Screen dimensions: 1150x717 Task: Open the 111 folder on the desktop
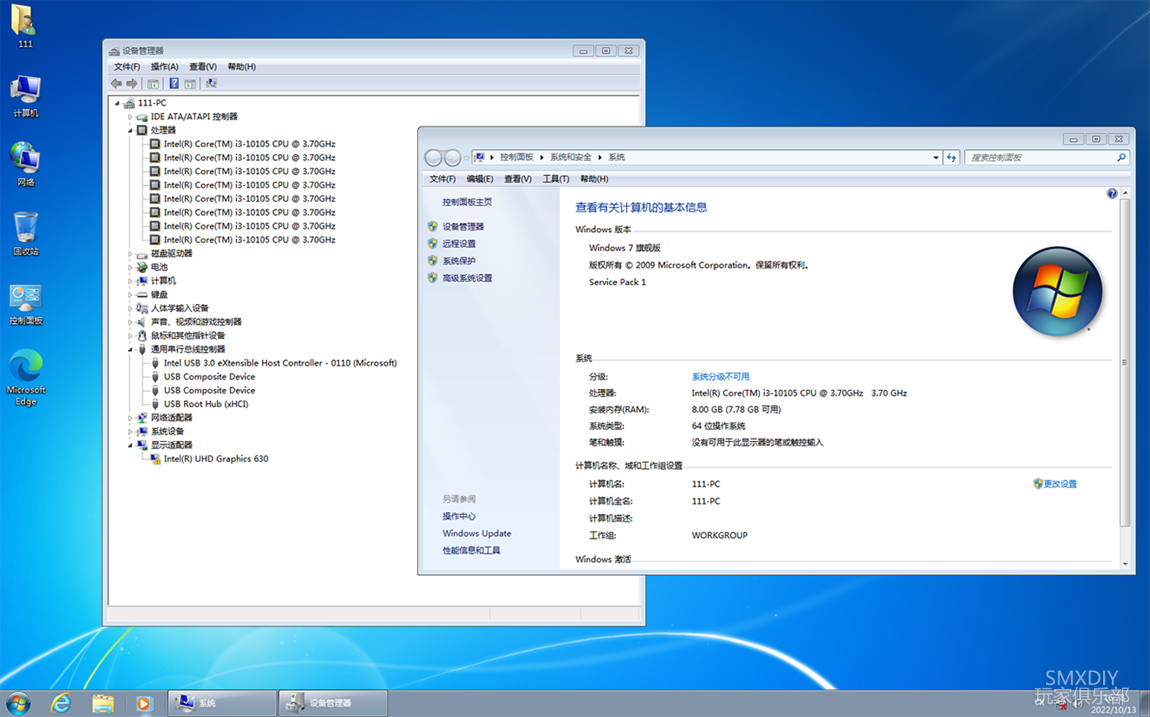pos(25,26)
